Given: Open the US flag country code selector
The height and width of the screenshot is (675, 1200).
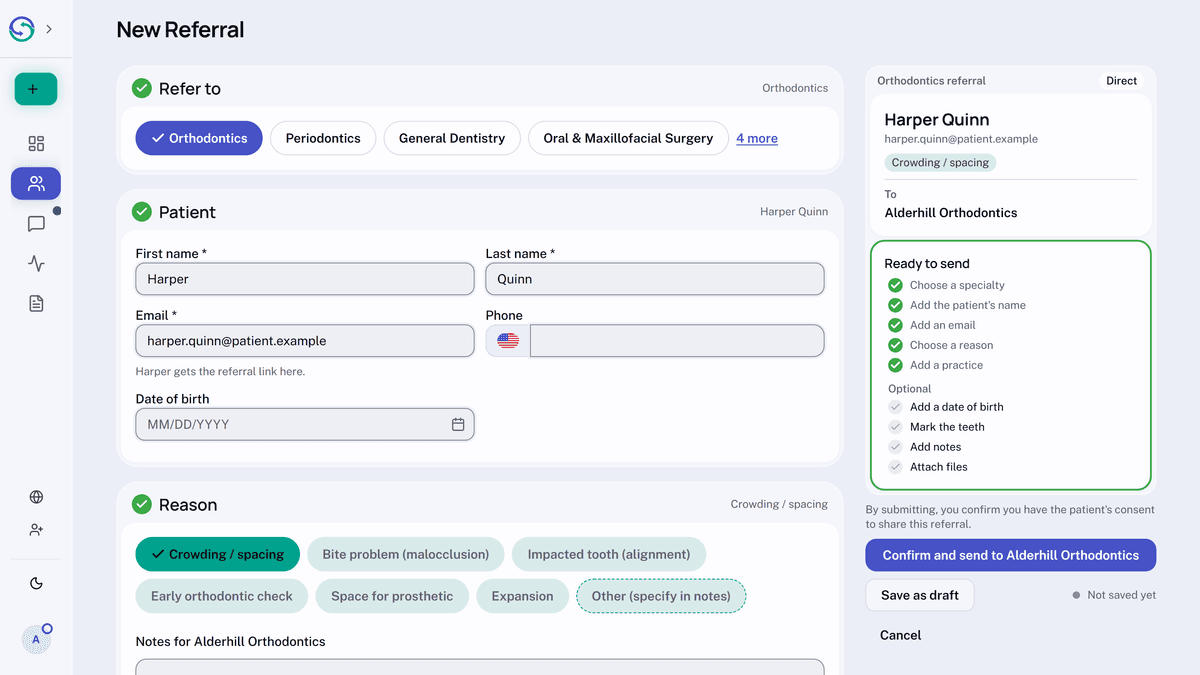Looking at the screenshot, I should pyautogui.click(x=508, y=341).
